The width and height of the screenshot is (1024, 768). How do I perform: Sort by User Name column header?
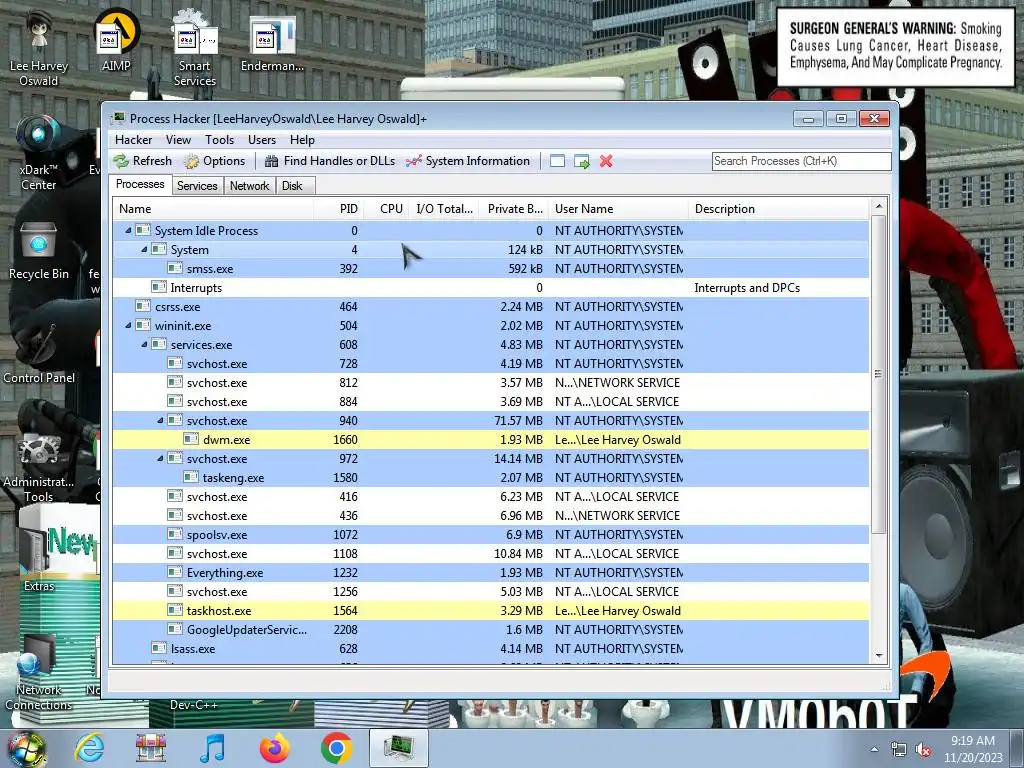(618, 209)
